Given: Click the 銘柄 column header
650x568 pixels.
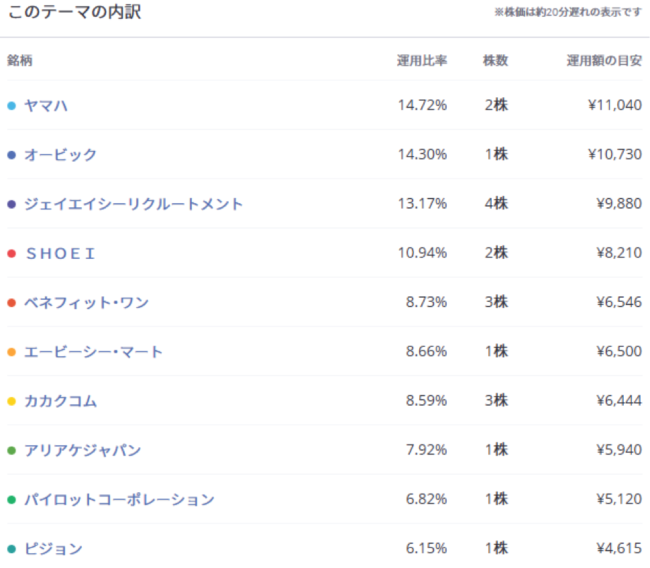Looking at the screenshot, I should 20,60.
